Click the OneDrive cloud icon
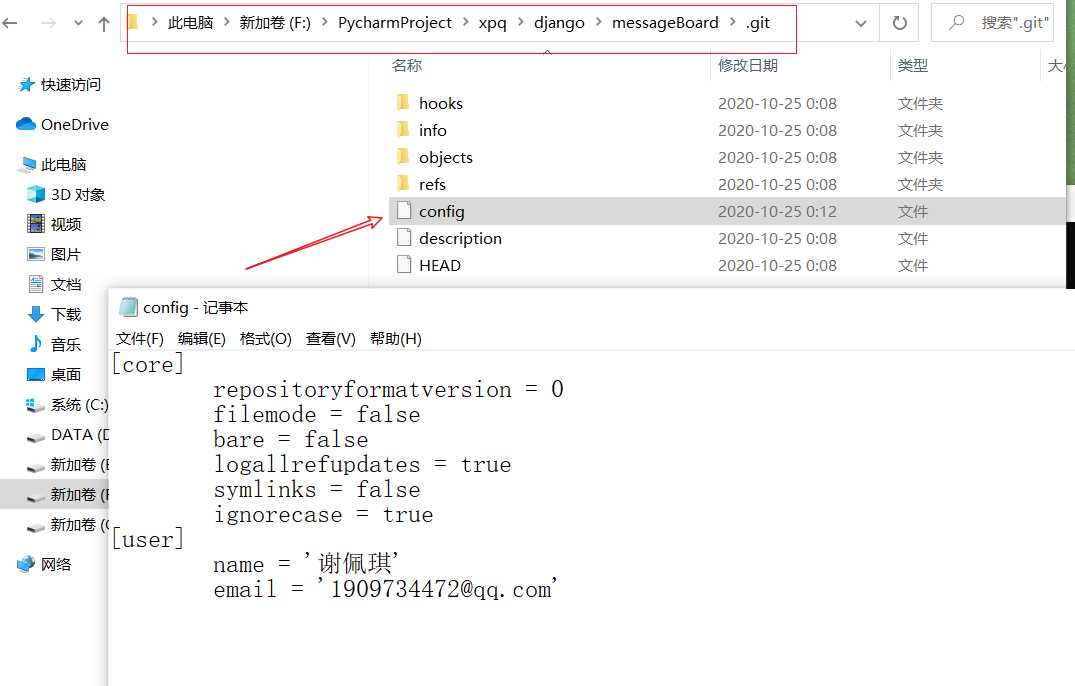1075x686 pixels. click(26, 124)
